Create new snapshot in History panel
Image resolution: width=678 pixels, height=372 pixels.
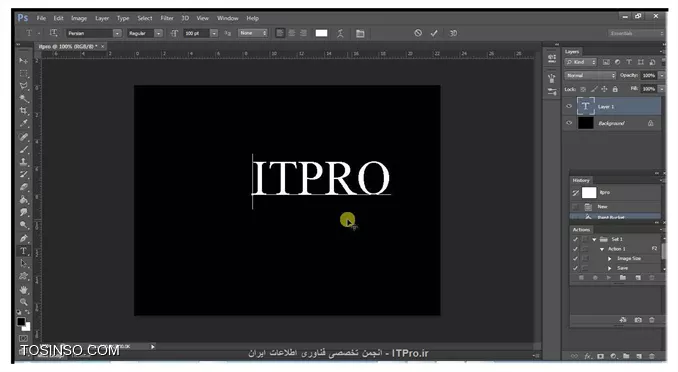point(638,320)
